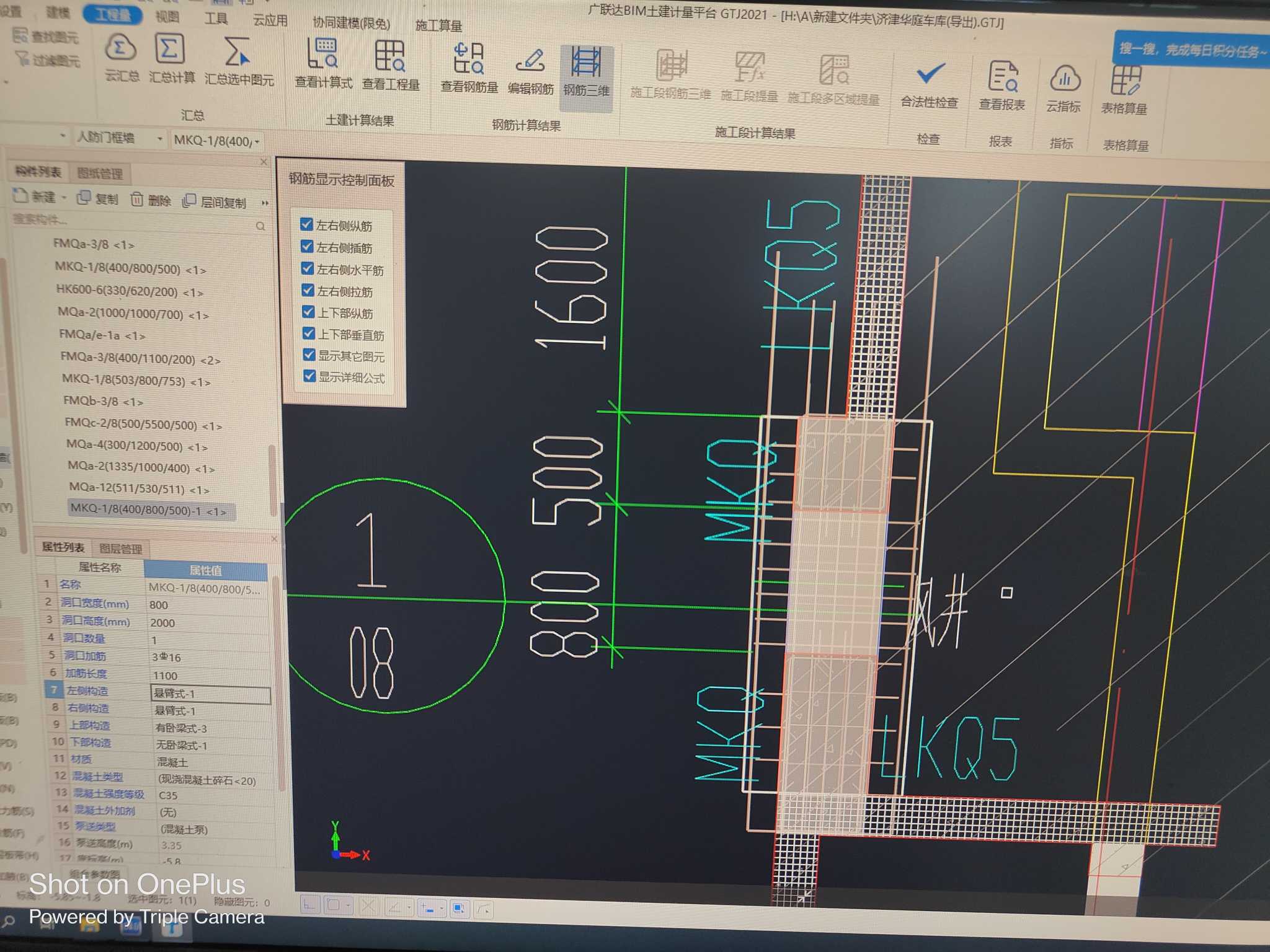The height and width of the screenshot is (952, 1270).
Task: Uncheck 左右侧拉筋 checkbox
Action: (308, 289)
